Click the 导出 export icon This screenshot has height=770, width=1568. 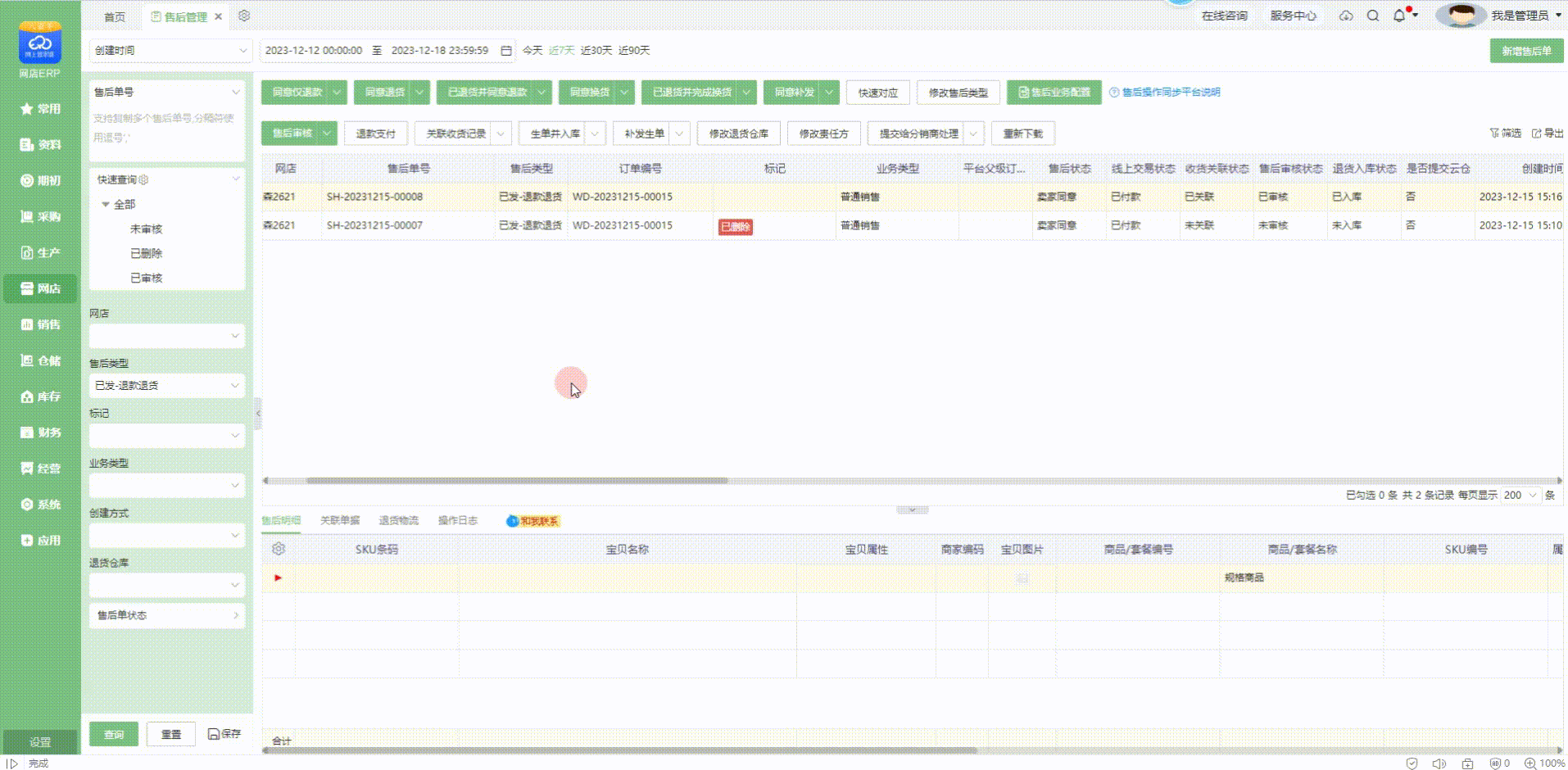pyautogui.click(x=1547, y=133)
